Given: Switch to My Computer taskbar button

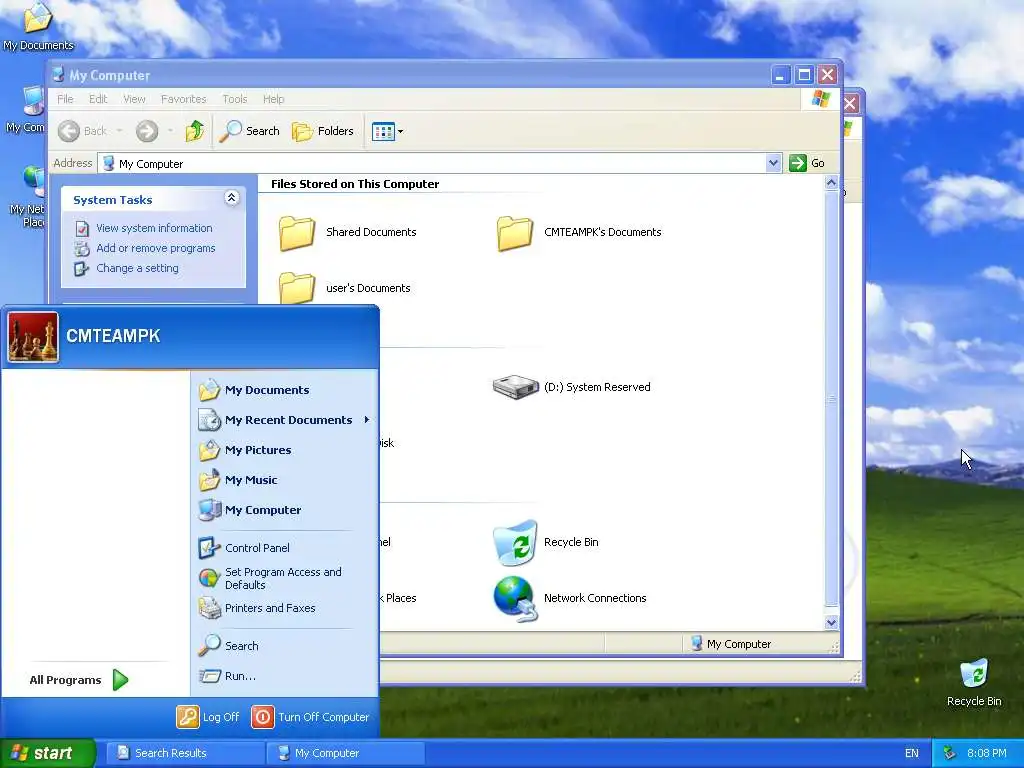Looking at the screenshot, I should coord(345,753).
